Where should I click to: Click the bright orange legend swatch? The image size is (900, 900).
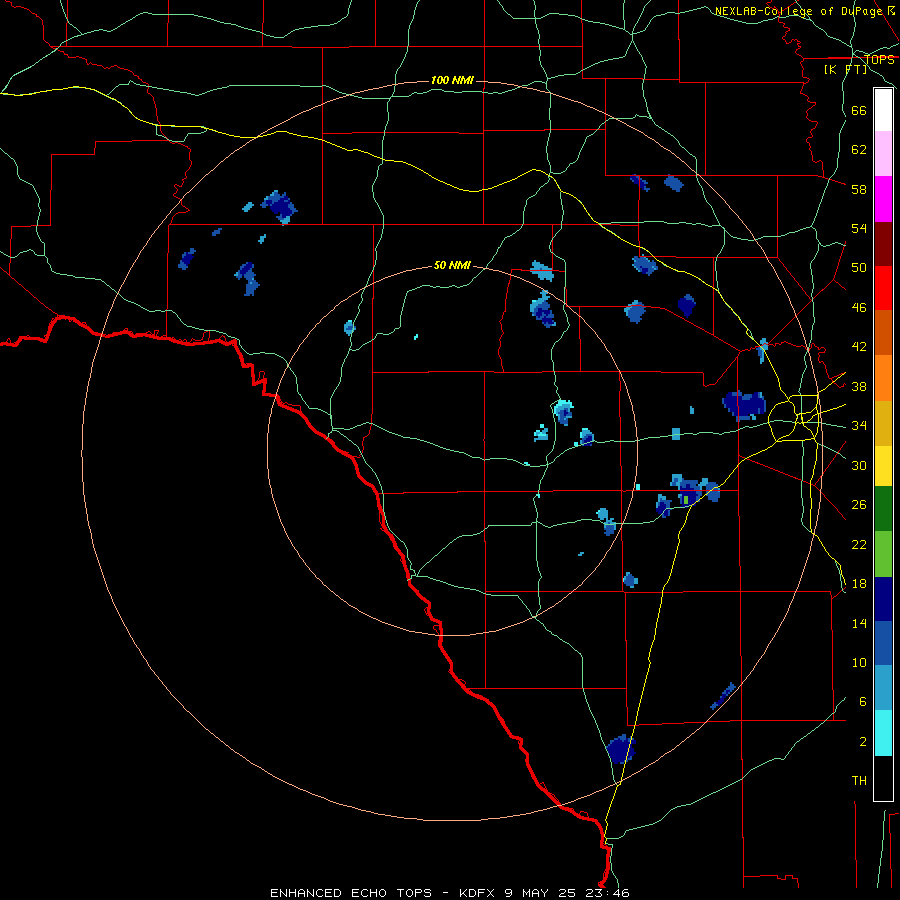[x=883, y=378]
